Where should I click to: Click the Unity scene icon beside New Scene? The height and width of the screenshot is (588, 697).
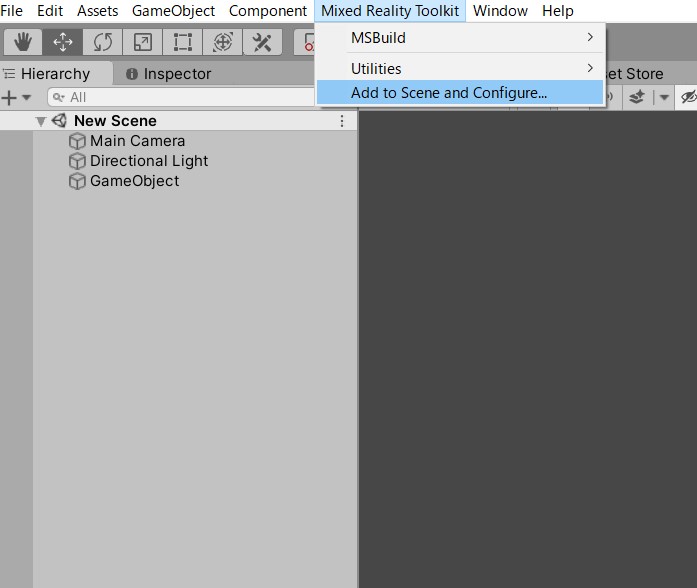[60, 120]
